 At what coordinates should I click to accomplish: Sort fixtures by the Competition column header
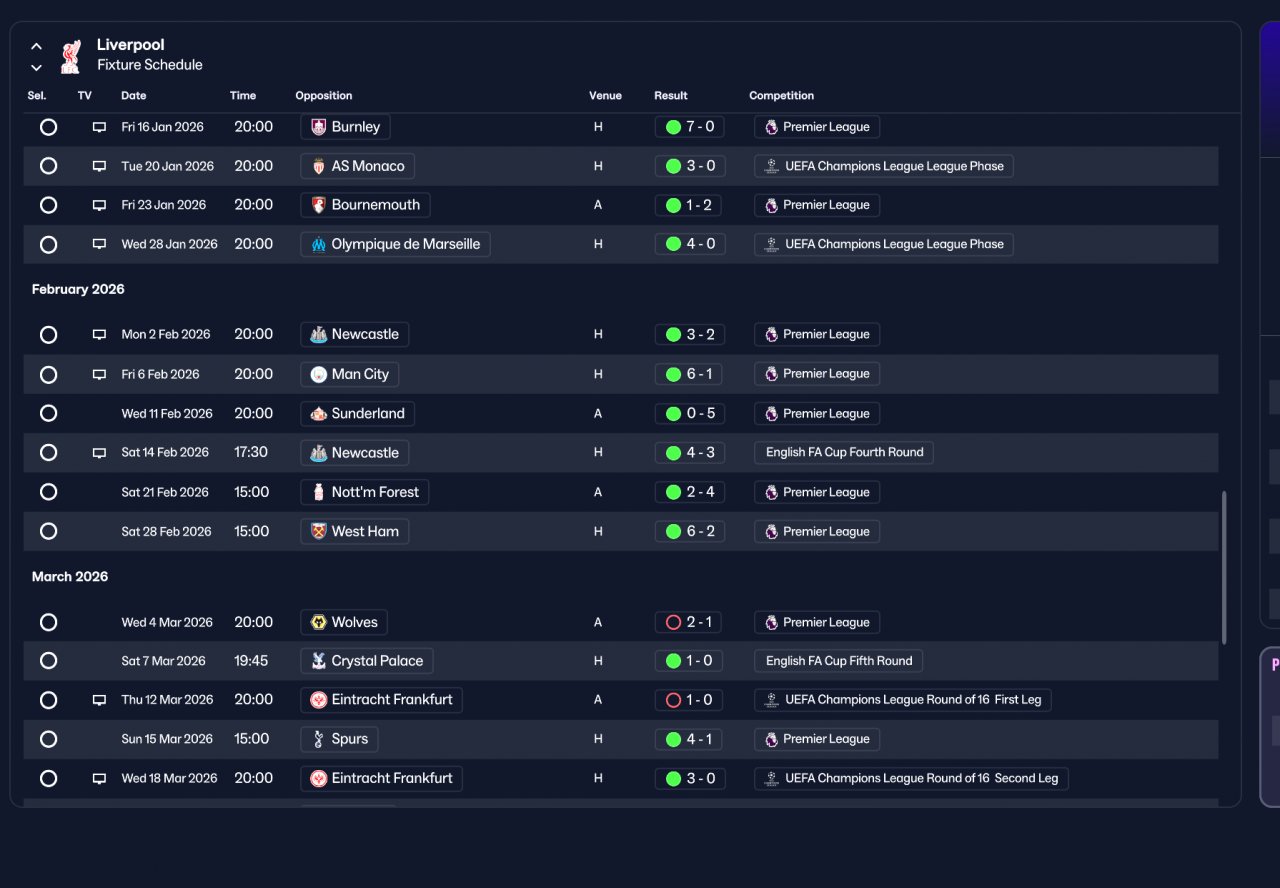tap(782, 96)
